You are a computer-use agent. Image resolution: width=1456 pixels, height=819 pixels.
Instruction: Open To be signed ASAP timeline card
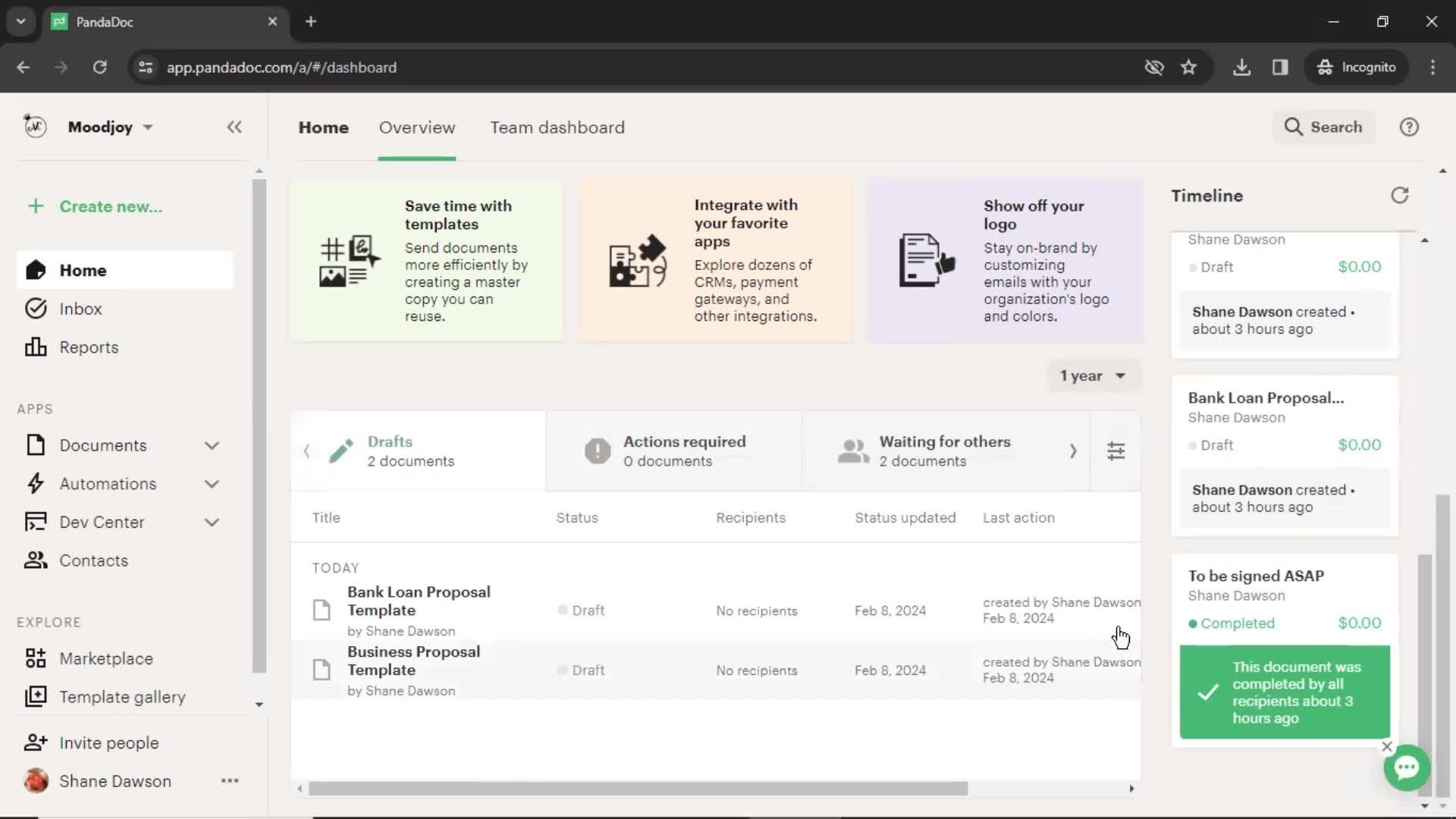(x=1285, y=651)
